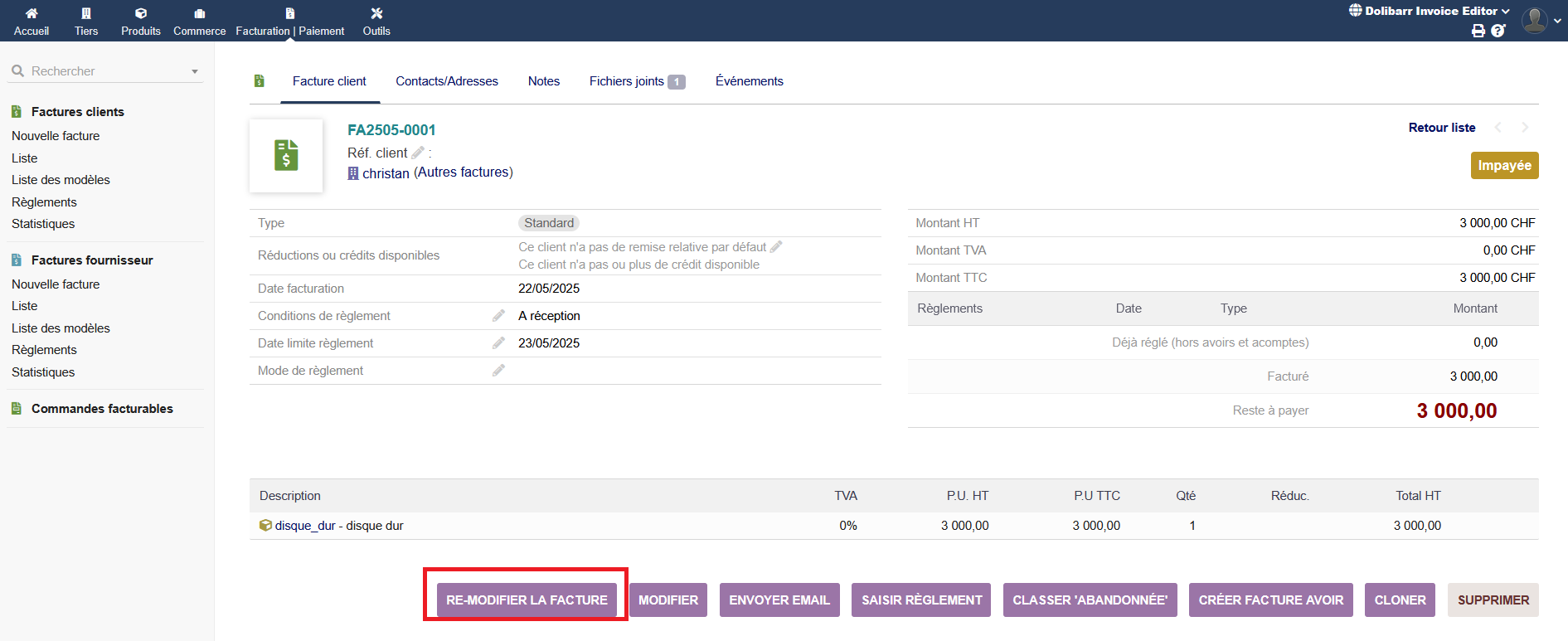Expand the Rechercher search dropdown
This screenshot has width=1568, height=641.
(195, 71)
